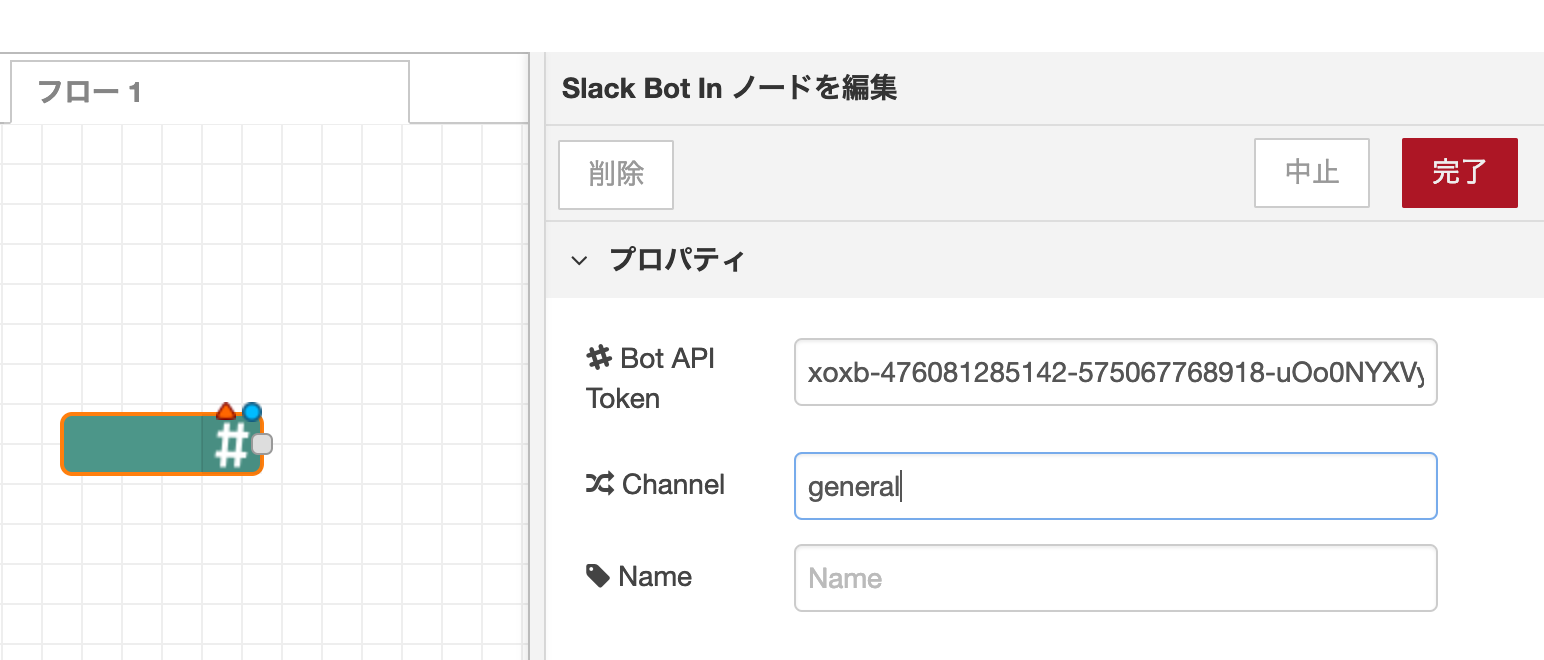Click the tag icon next to Name field
1544x660 pixels.
pos(597,575)
